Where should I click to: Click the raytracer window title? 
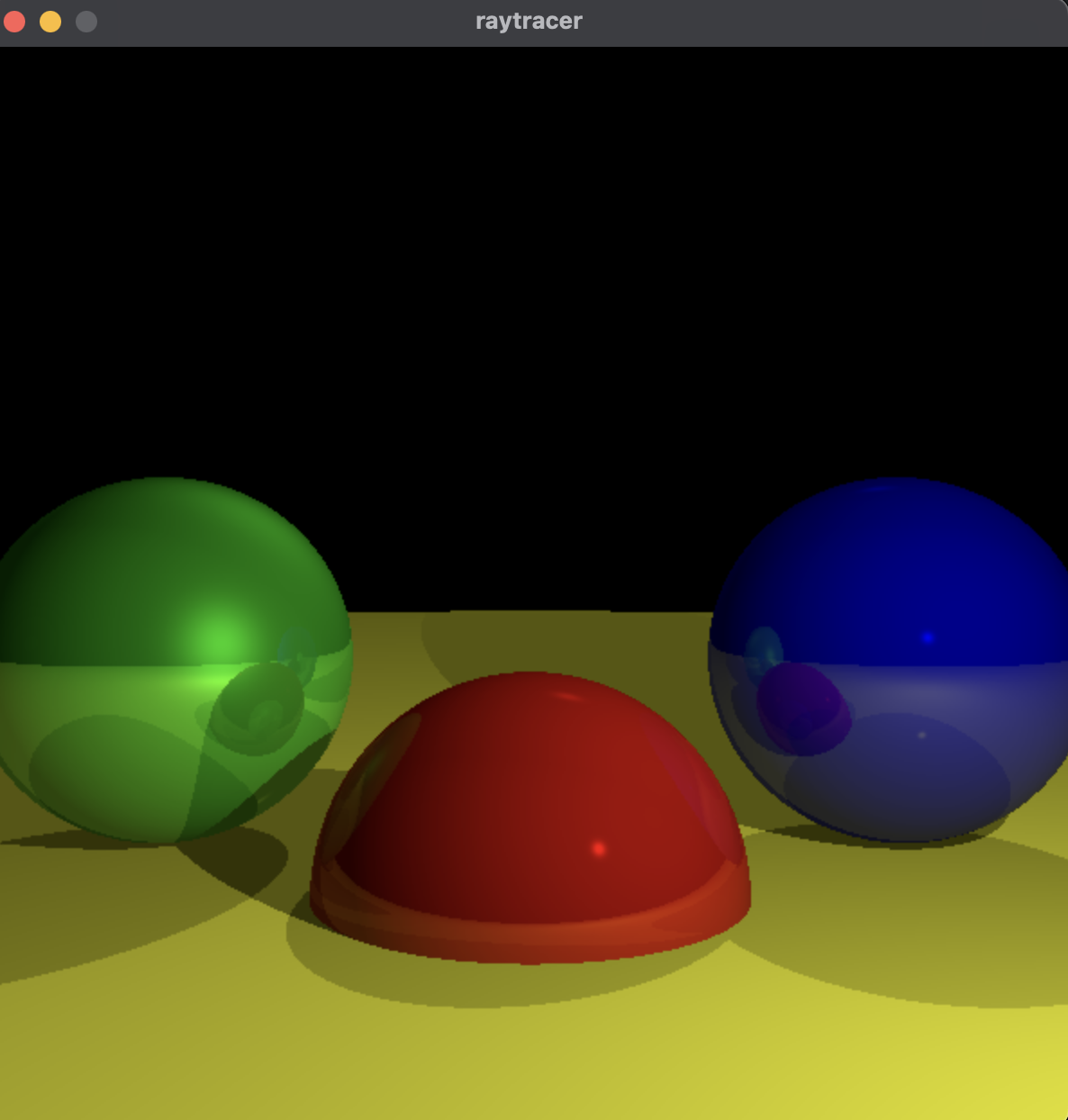tap(529, 22)
